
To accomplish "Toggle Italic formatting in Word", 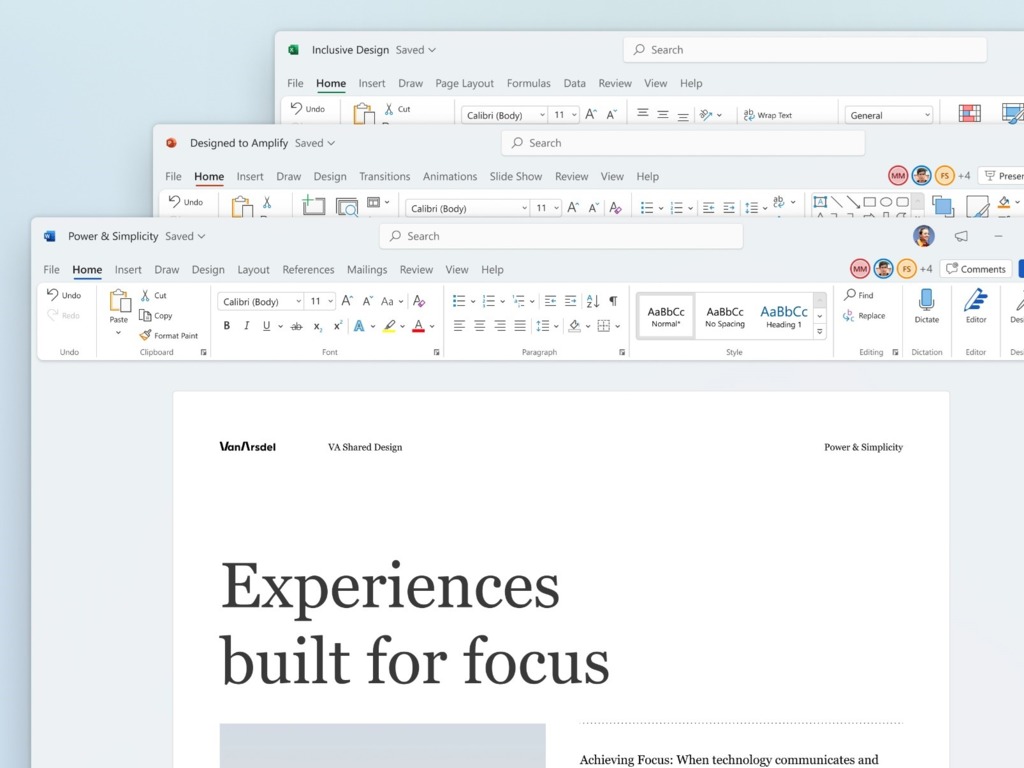I will point(246,325).
